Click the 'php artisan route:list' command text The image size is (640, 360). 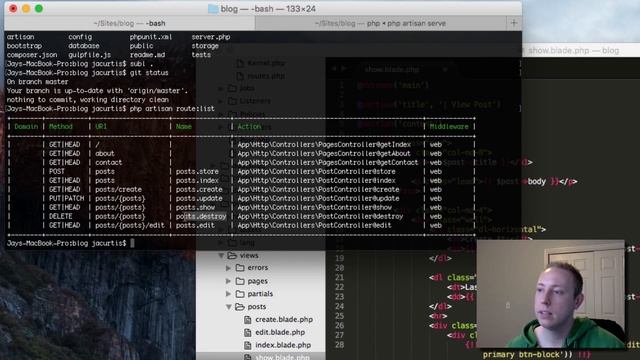[x=172, y=109]
